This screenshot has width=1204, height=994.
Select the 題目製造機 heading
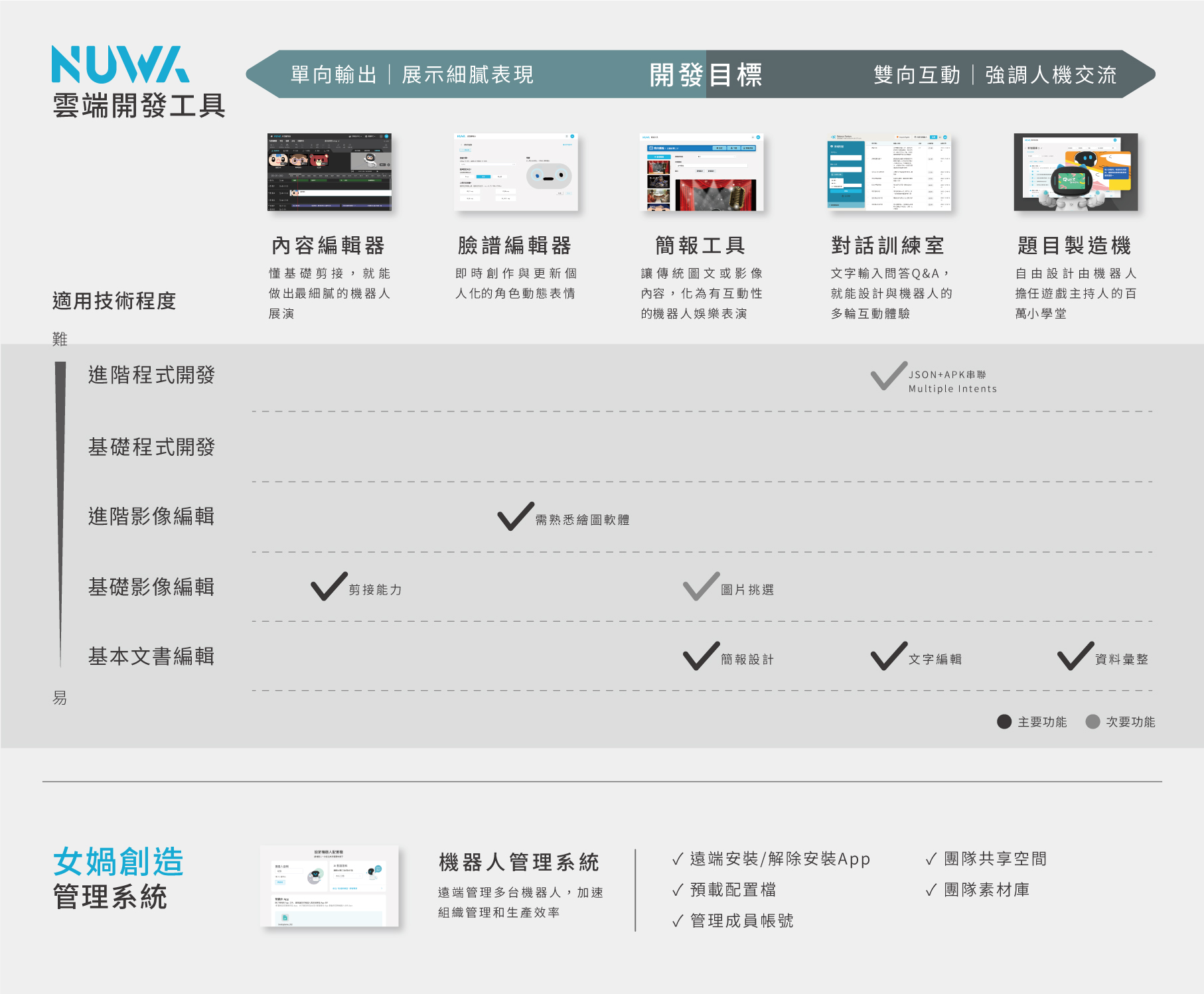click(1075, 246)
